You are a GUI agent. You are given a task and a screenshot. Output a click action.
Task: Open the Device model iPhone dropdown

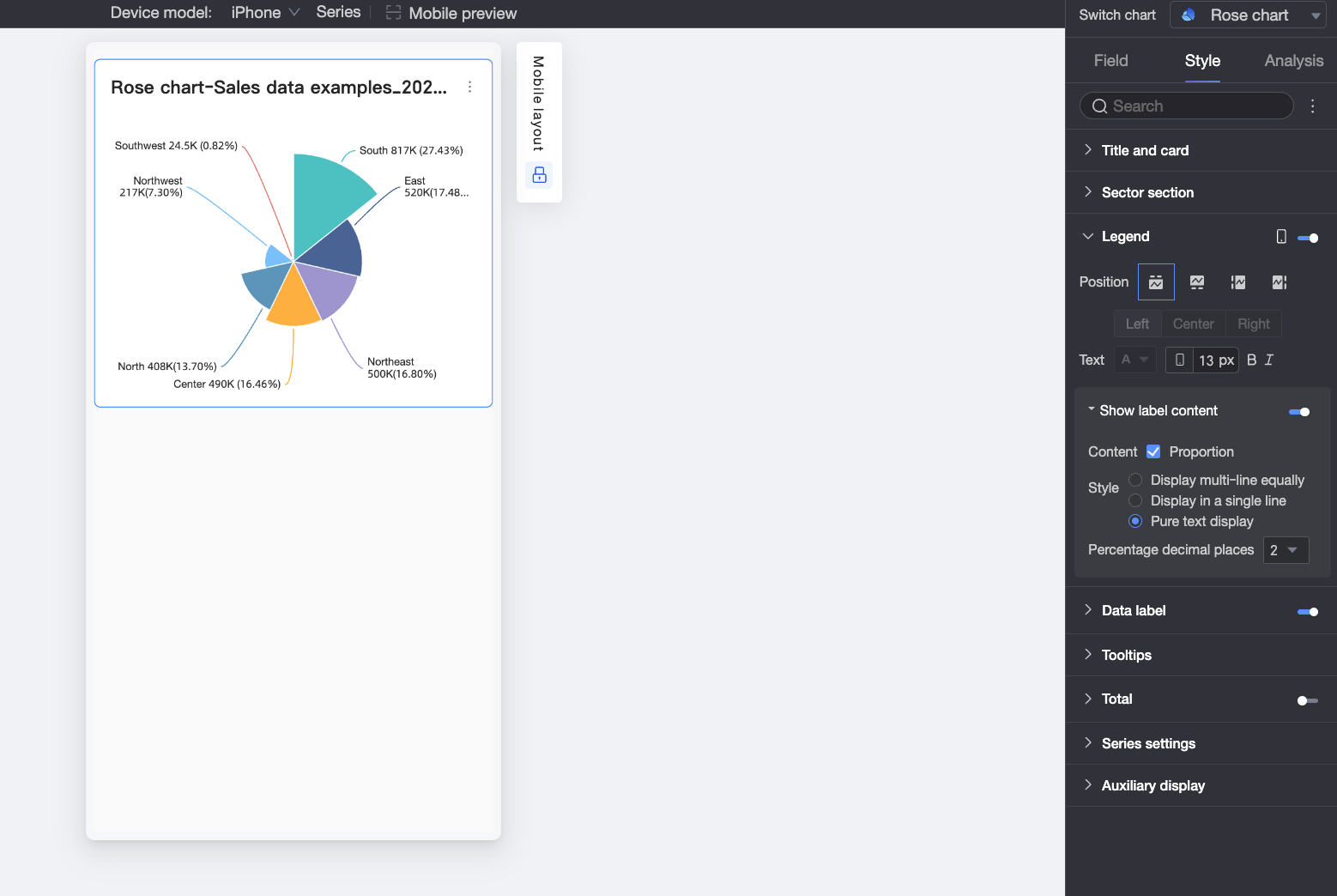coord(265,13)
